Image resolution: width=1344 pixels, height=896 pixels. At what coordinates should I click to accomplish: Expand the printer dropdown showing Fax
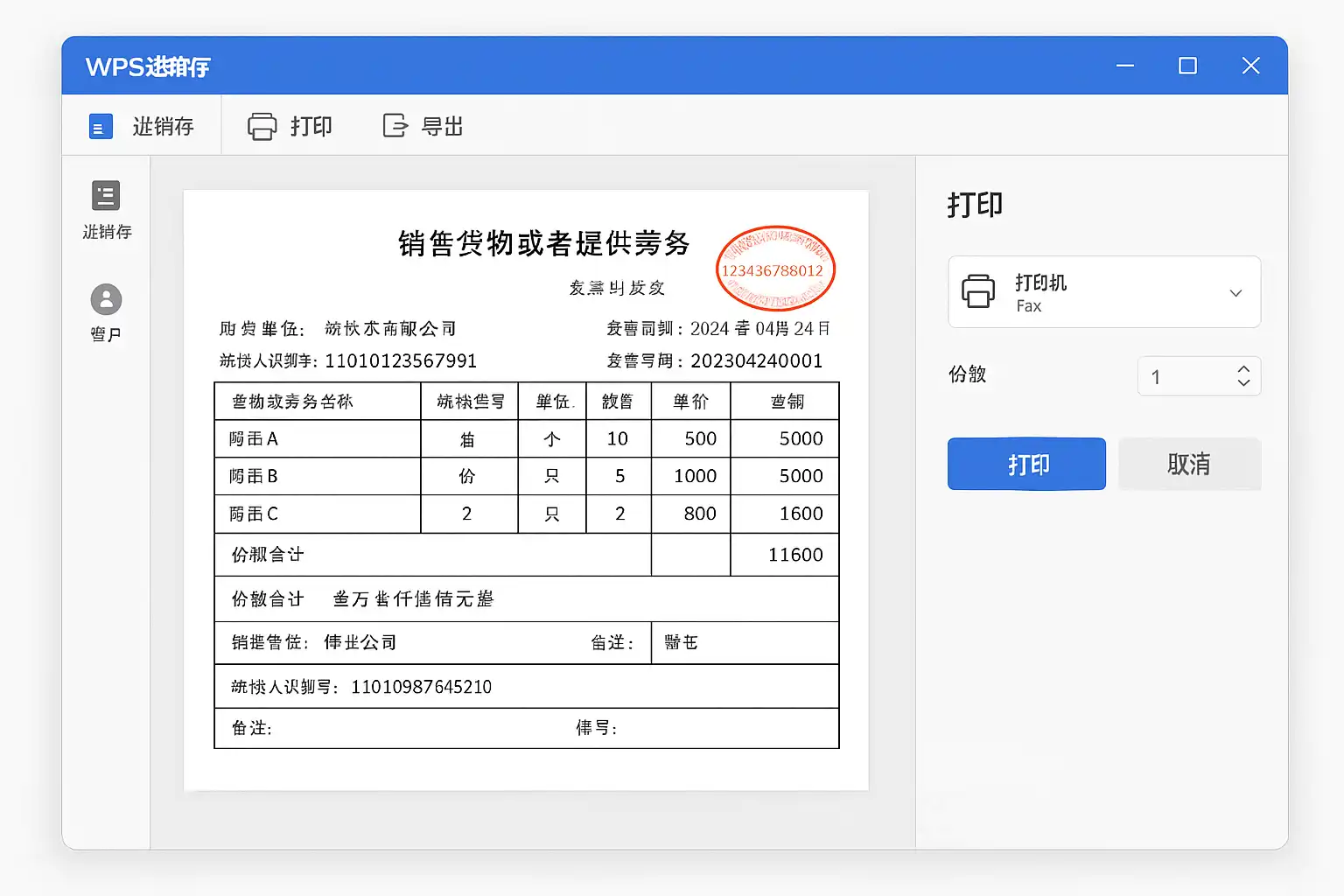pyautogui.click(x=1103, y=292)
